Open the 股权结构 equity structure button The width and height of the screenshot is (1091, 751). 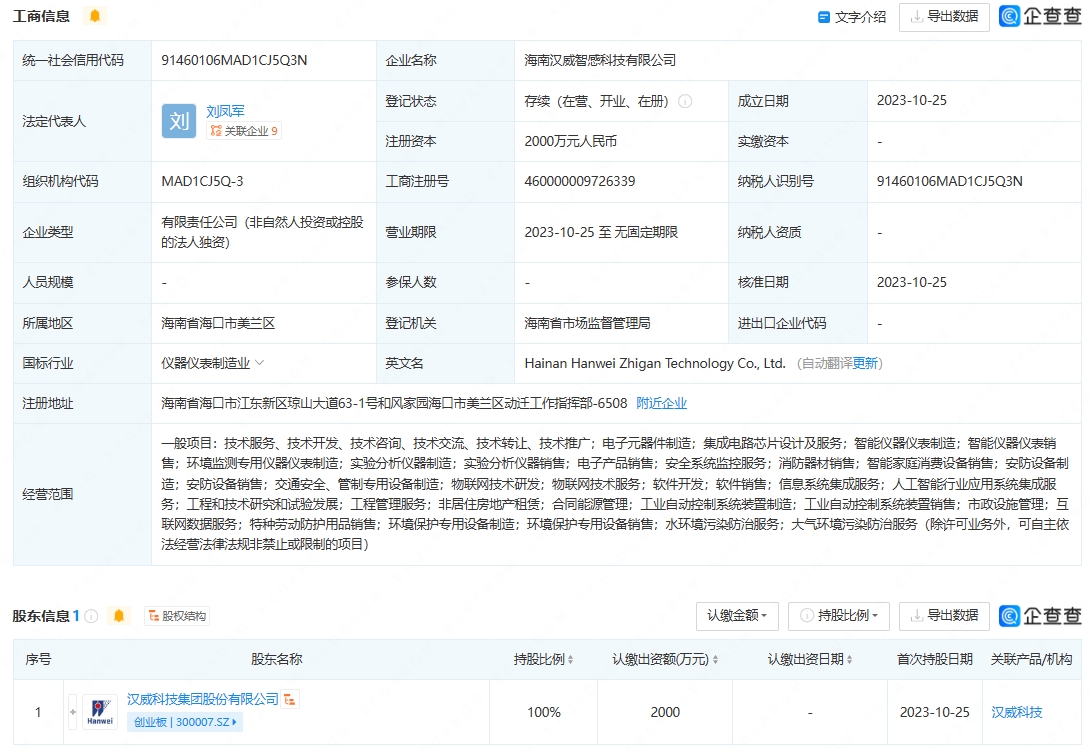(x=177, y=616)
